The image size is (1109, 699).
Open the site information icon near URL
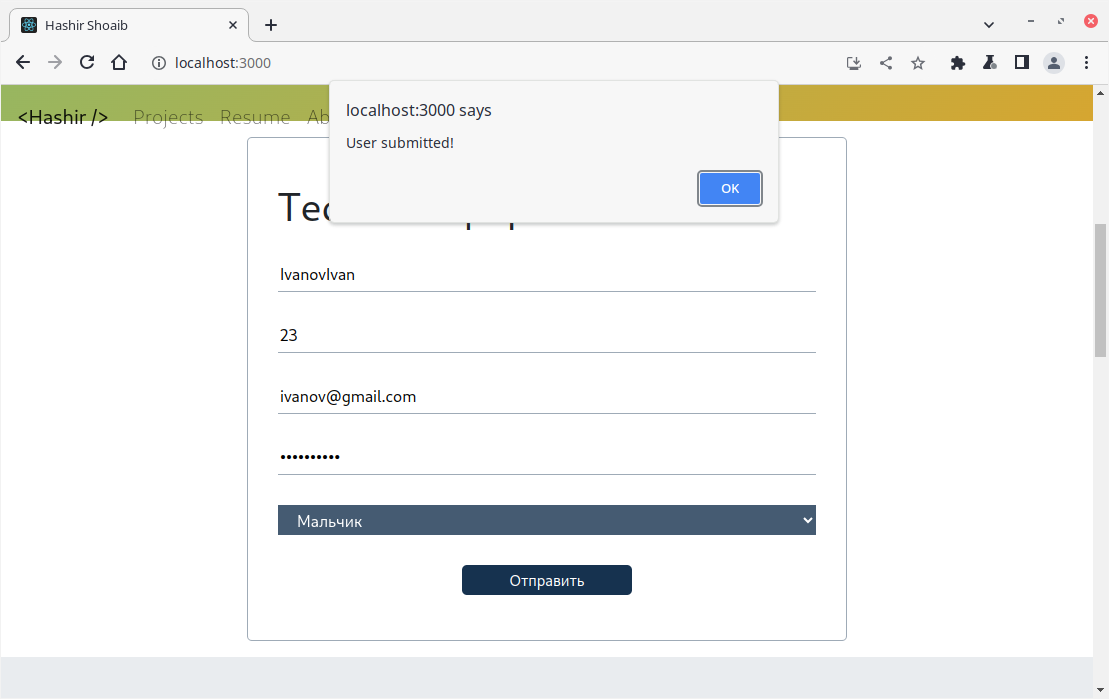pyautogui.click(x=159, y=63)
